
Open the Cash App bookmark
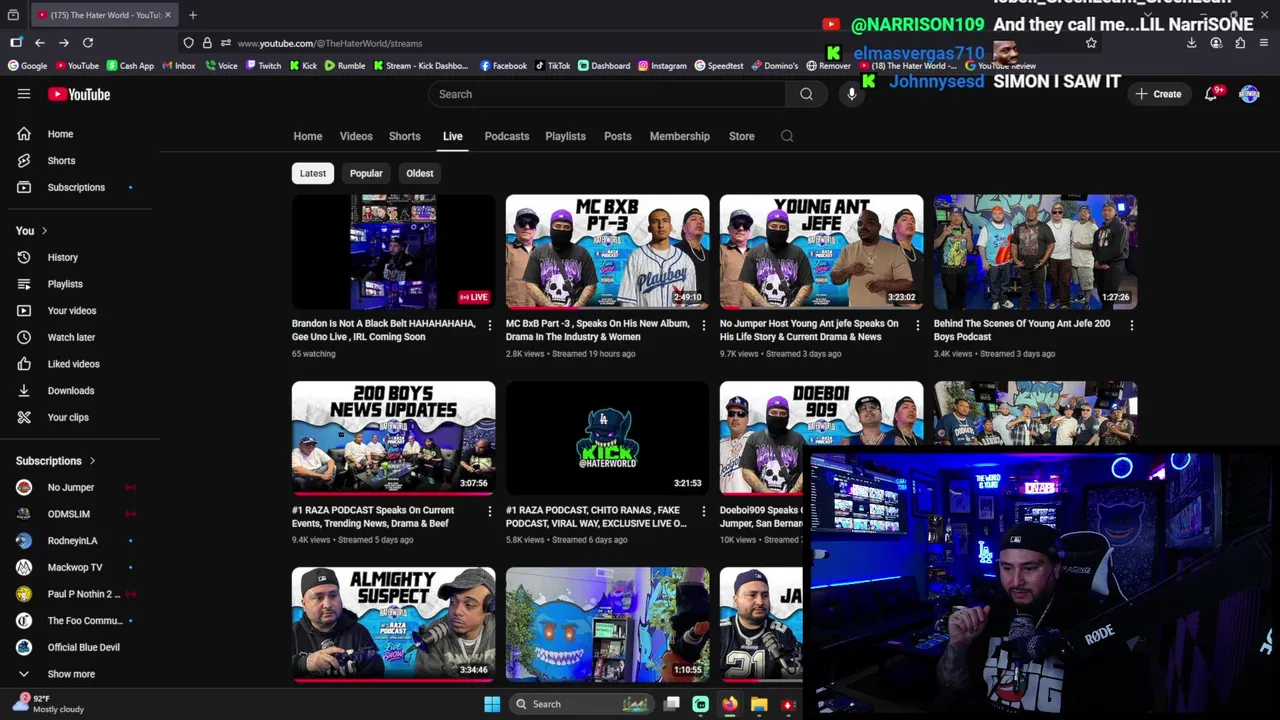(130, 66)
